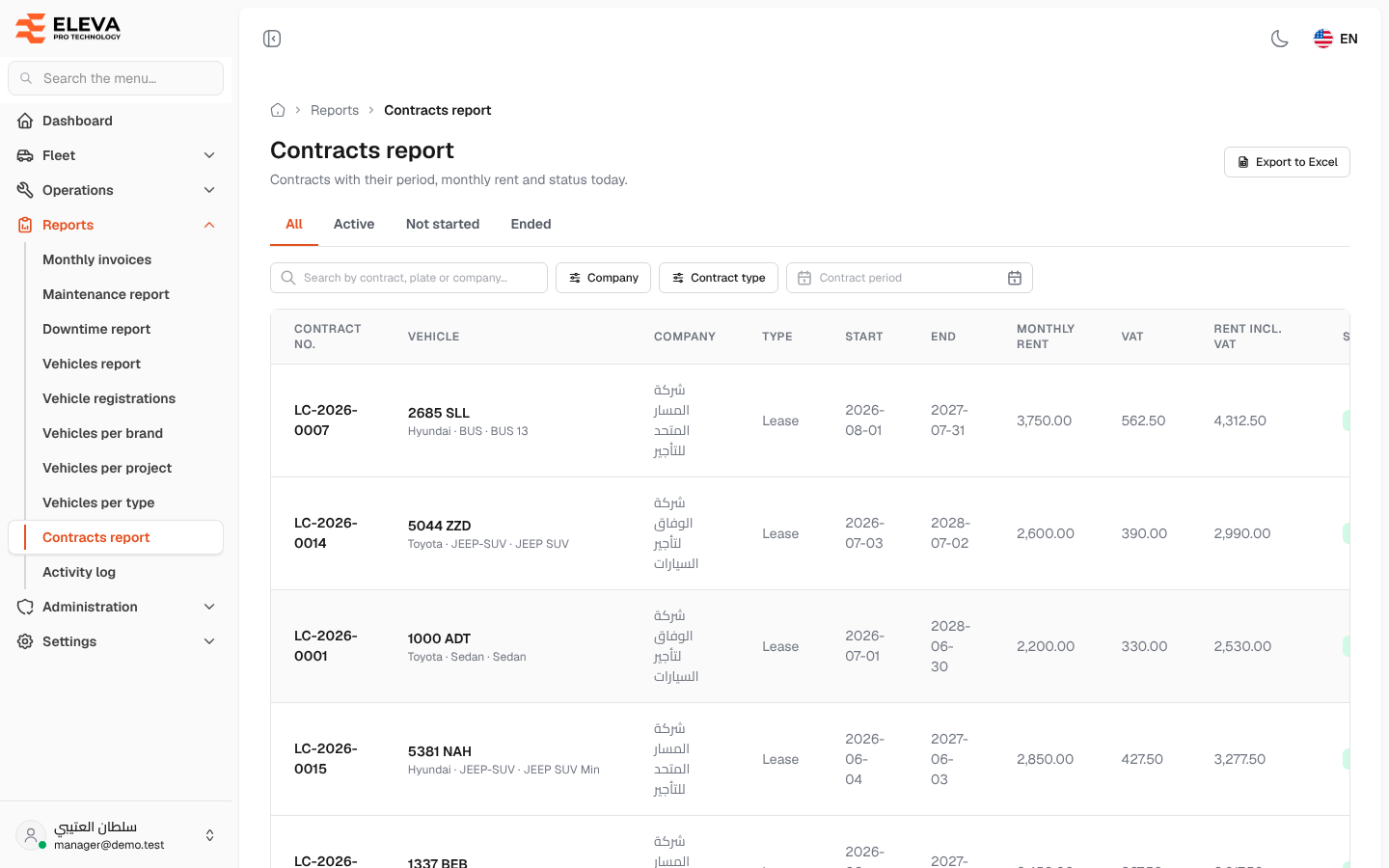Expand the Operations menu chevron
This screenshot has height=868, width=1389.
(x=209, y=190)
